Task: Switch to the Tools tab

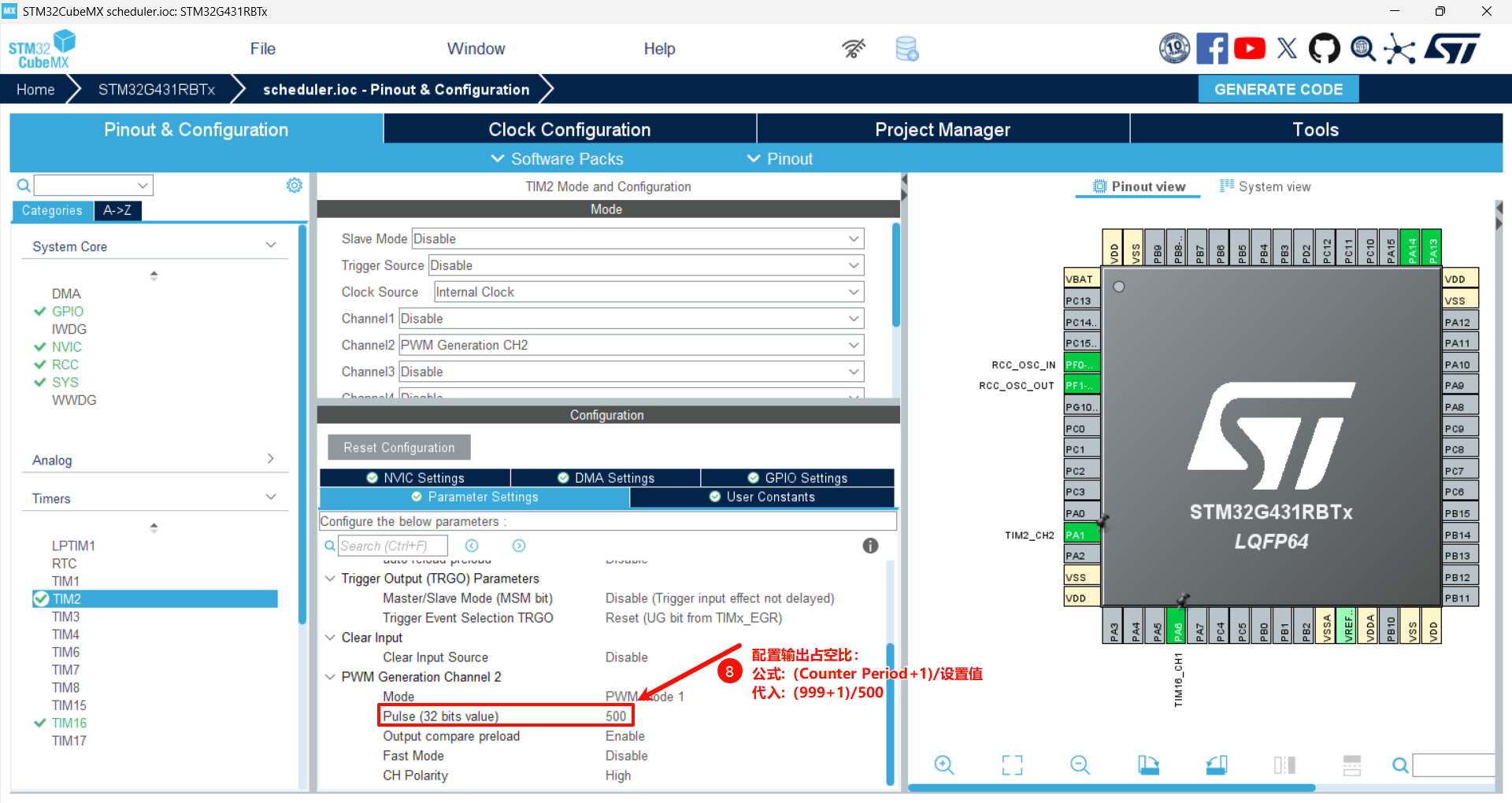Action: pos(1316,129)
